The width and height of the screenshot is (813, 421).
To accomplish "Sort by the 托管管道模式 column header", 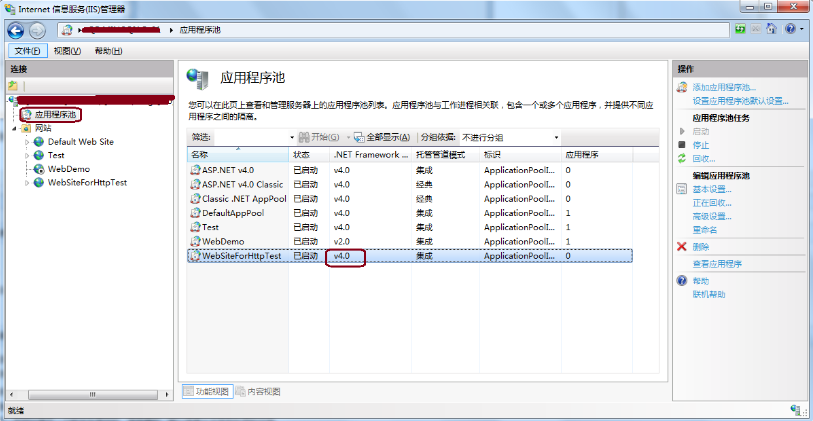I will (x=445, y=155).
